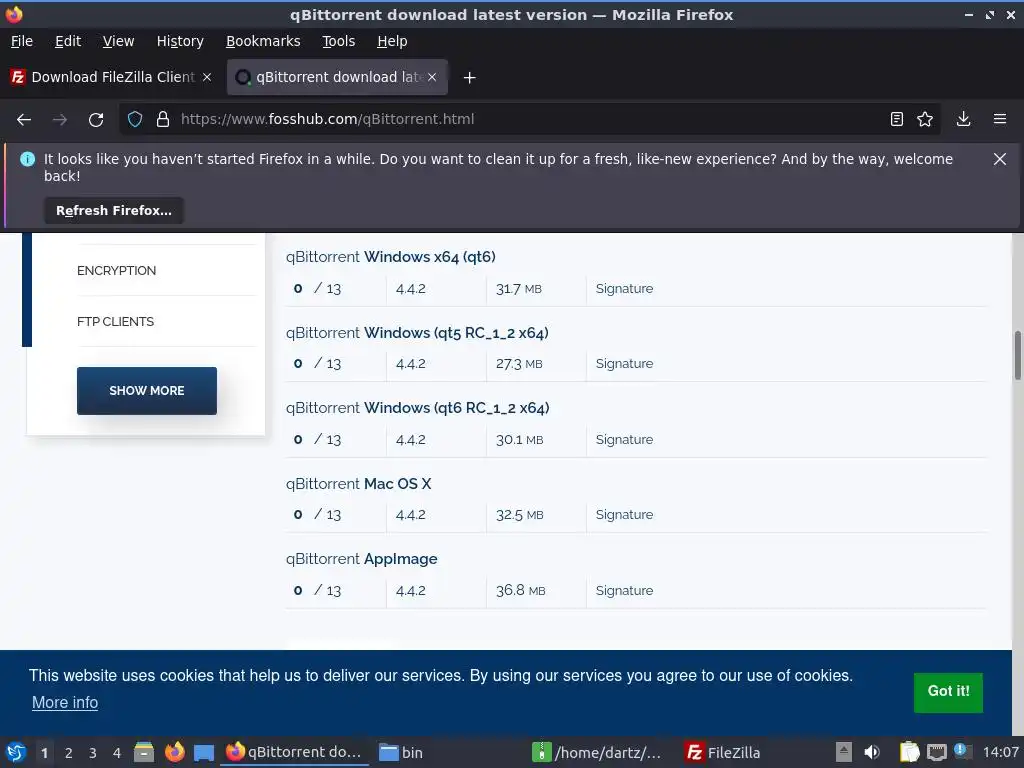Download qBittorrent Mac OS X
1024x768 pixels.
pos(359,483)
